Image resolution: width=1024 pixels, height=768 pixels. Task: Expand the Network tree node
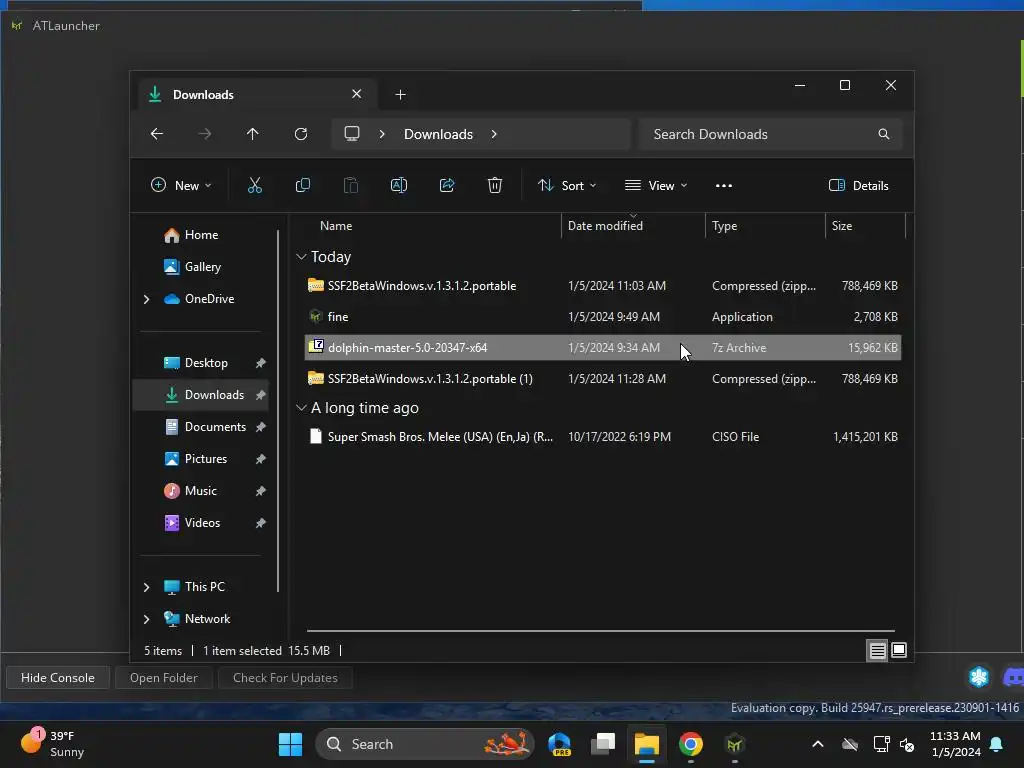click(146, 619)
